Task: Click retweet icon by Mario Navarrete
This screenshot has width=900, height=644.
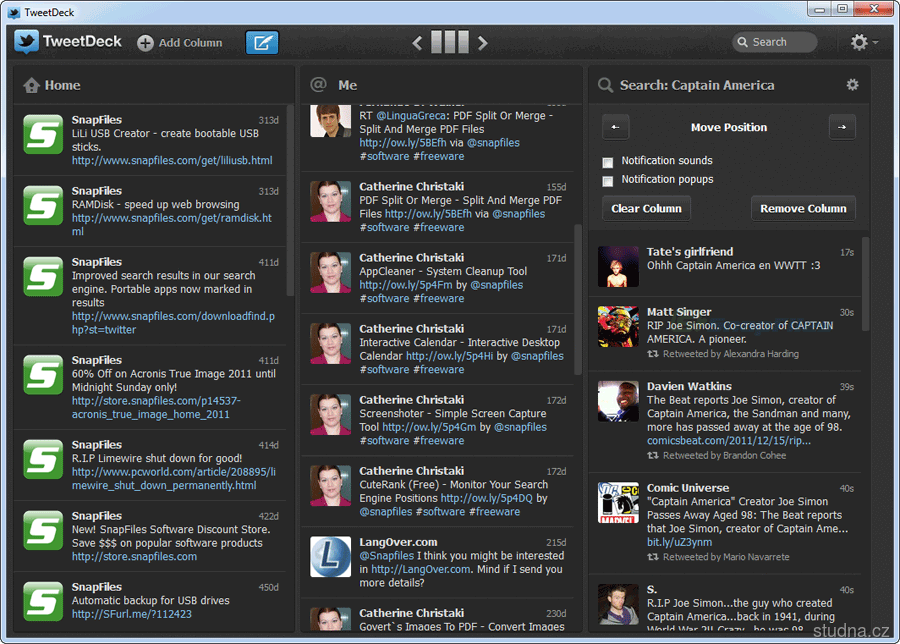Action: pyautogui.click(x=653, y=557)
